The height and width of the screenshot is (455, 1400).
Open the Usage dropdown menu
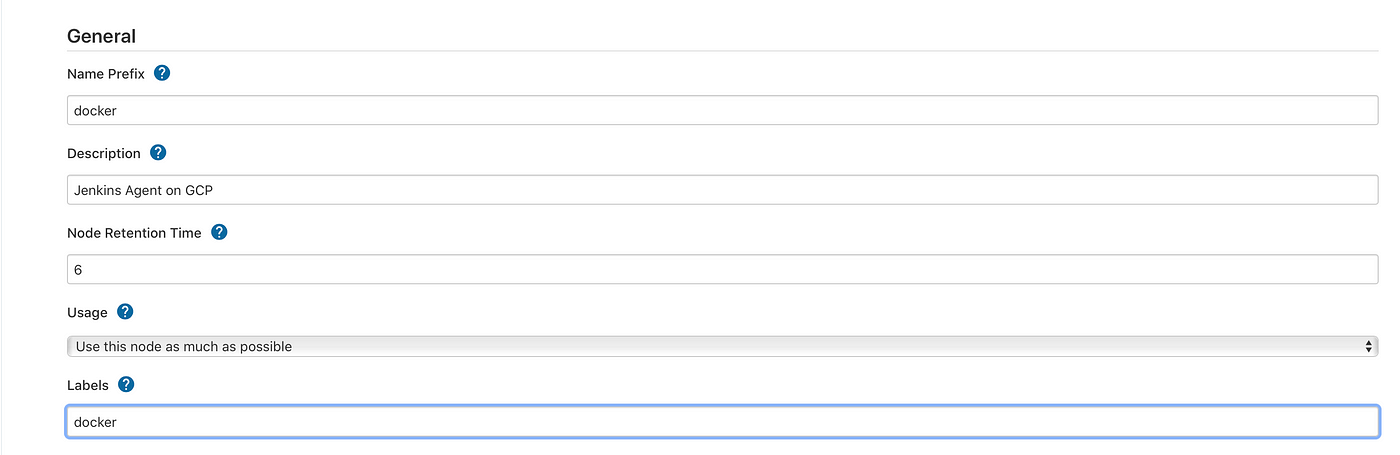pos(722,346)
